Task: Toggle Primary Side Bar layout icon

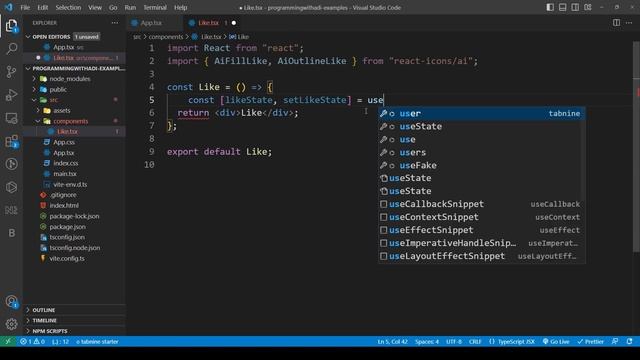Action: coord(550,7)
